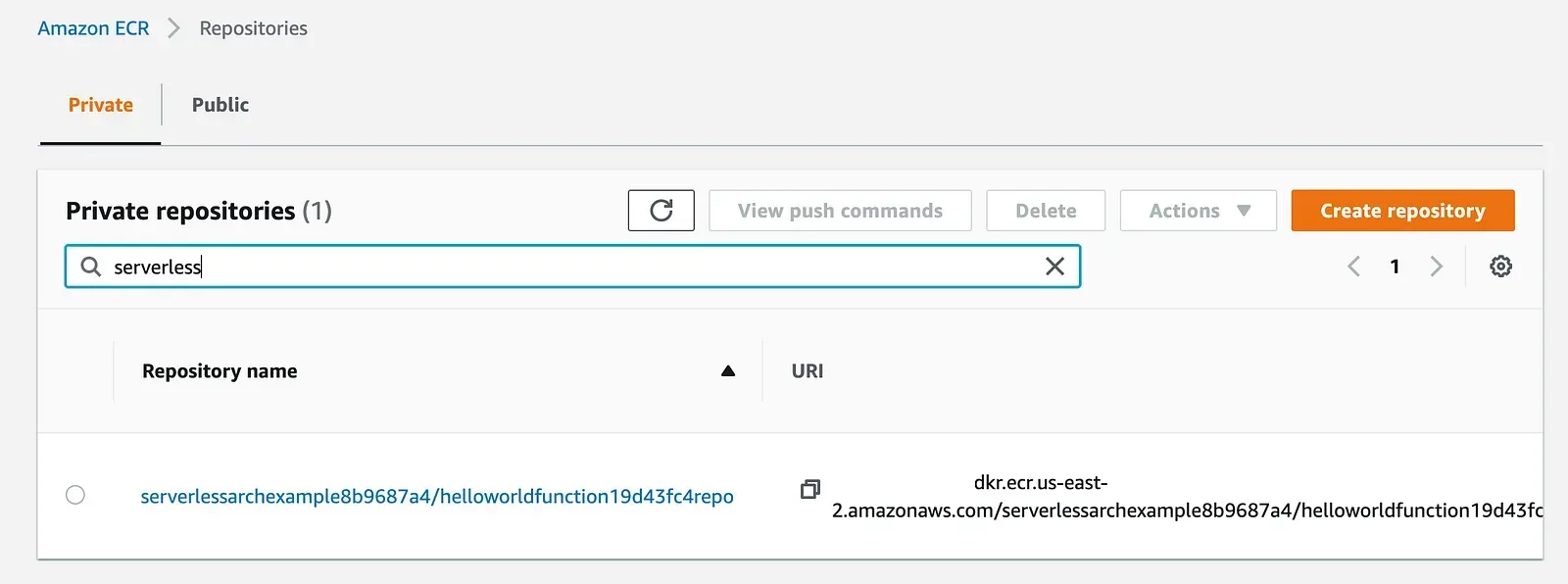Image resolution: width=1568 pixels, height=584 pixels.
Task: Switch to the Private tab
Action: coord(101,105)
